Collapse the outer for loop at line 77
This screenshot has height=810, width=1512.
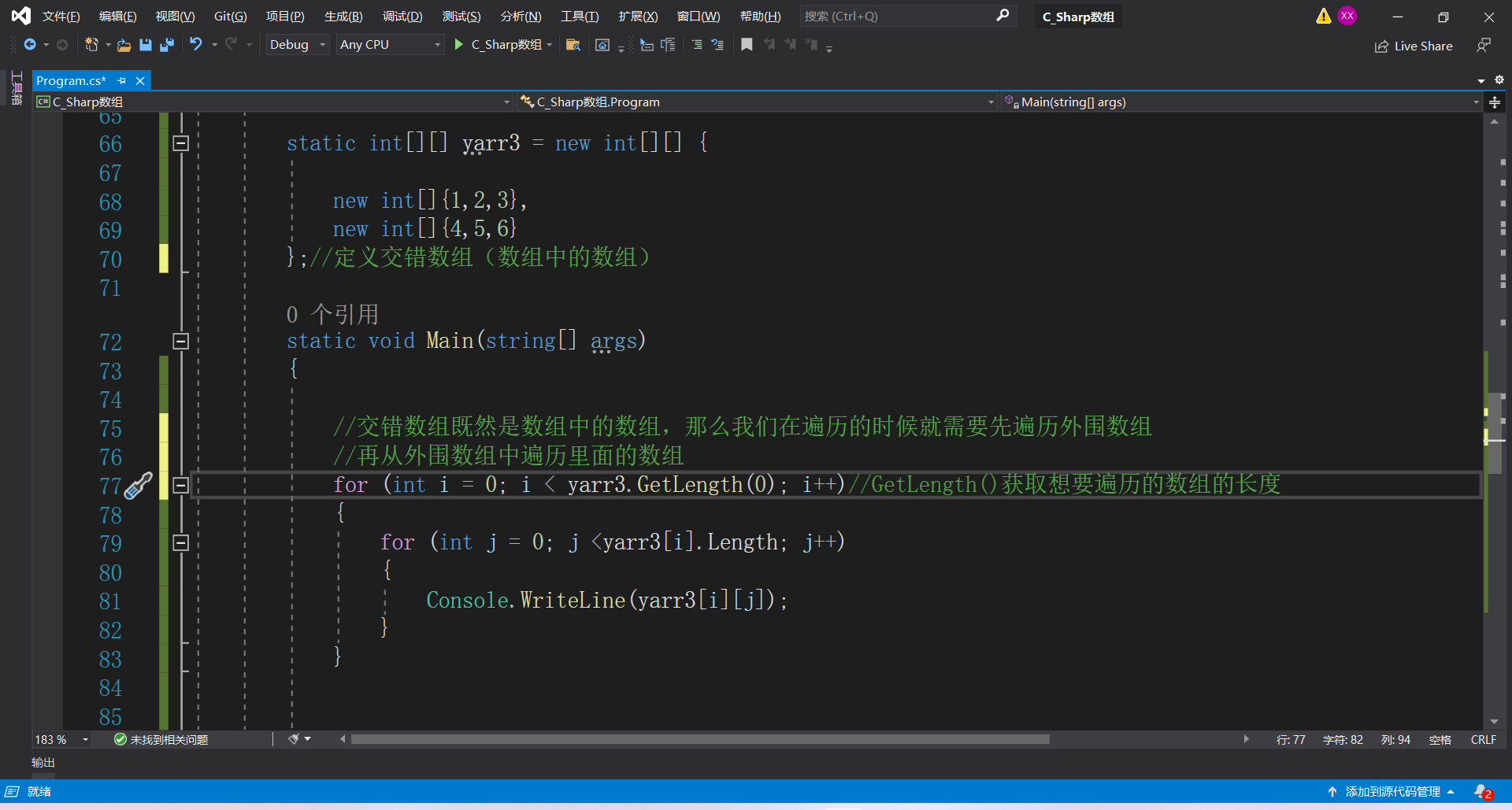coord(180,486)
